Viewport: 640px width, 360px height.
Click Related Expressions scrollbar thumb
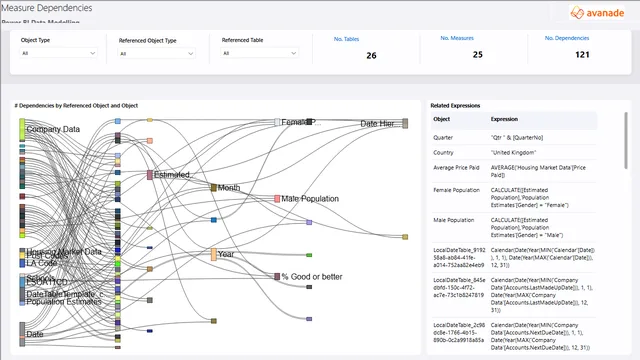[x=626, y=140]
